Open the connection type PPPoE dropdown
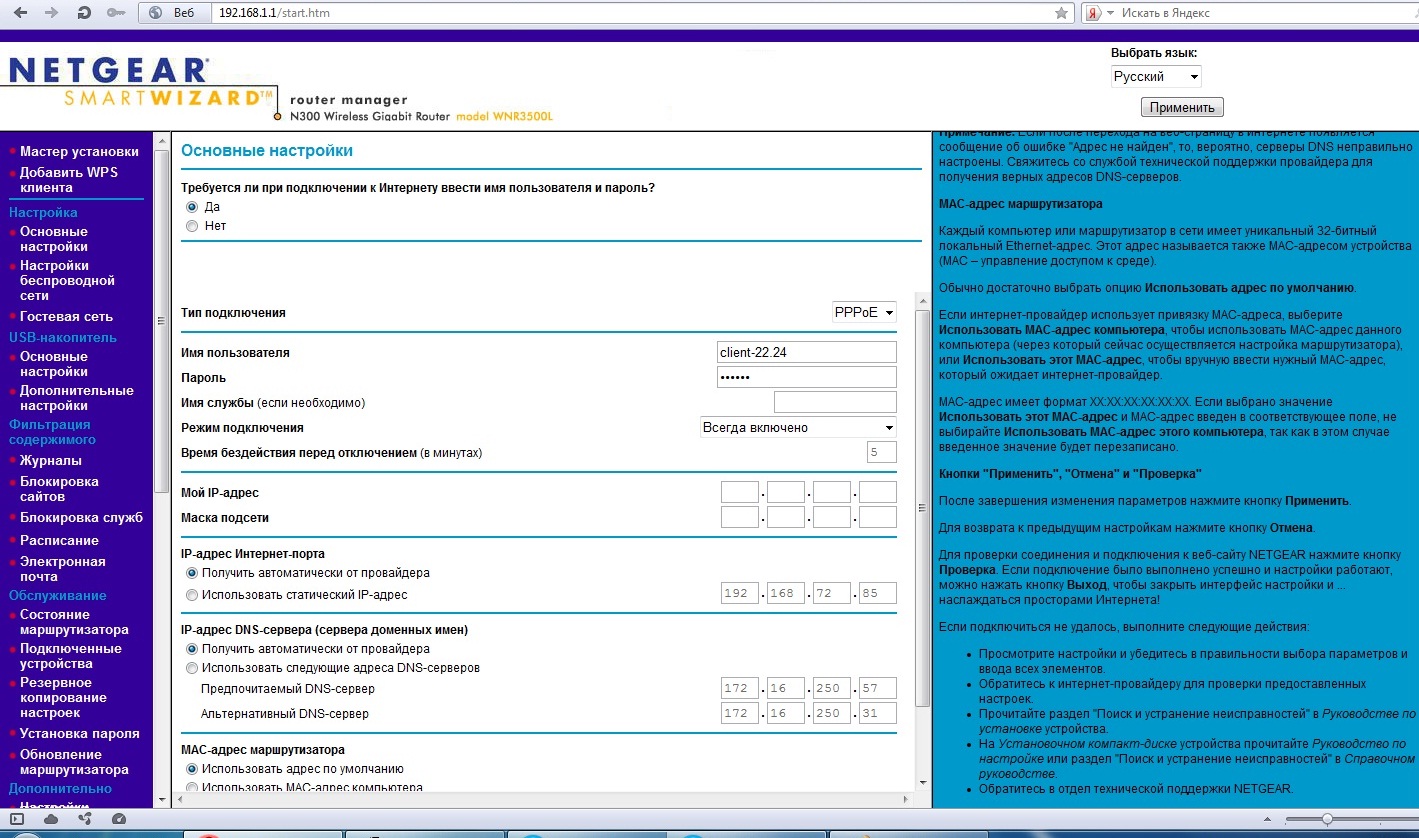This screenshot has width=1419, height=838. [x=864, y=312]
